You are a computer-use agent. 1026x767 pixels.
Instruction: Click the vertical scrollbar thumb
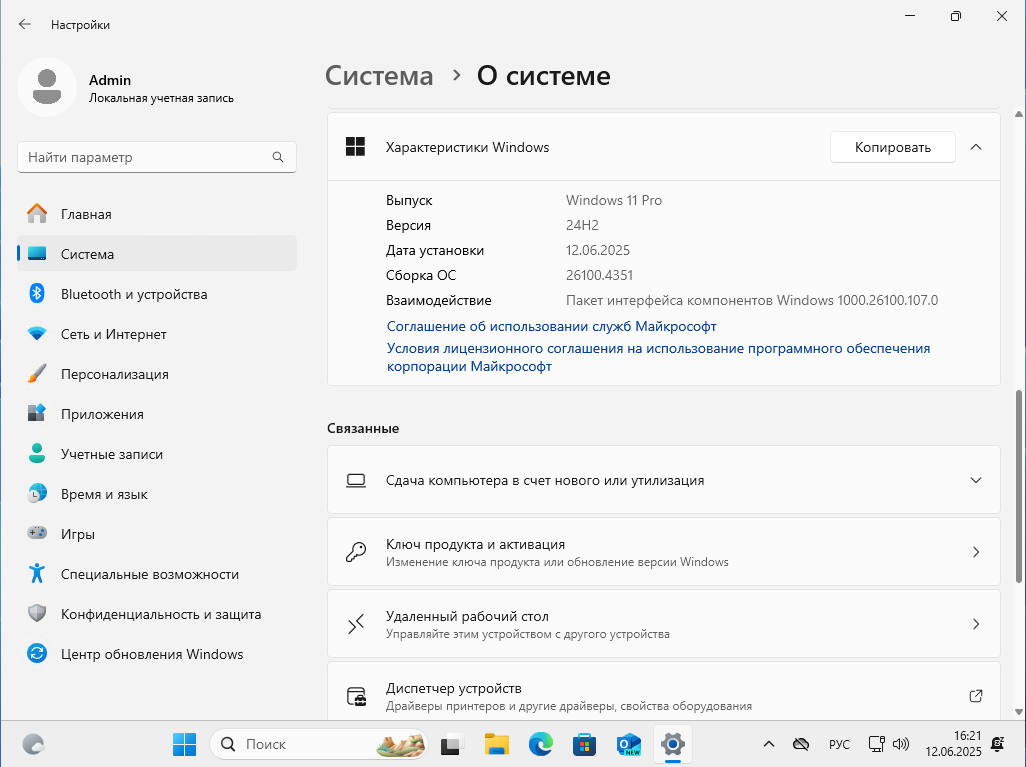pos(1019,486)
